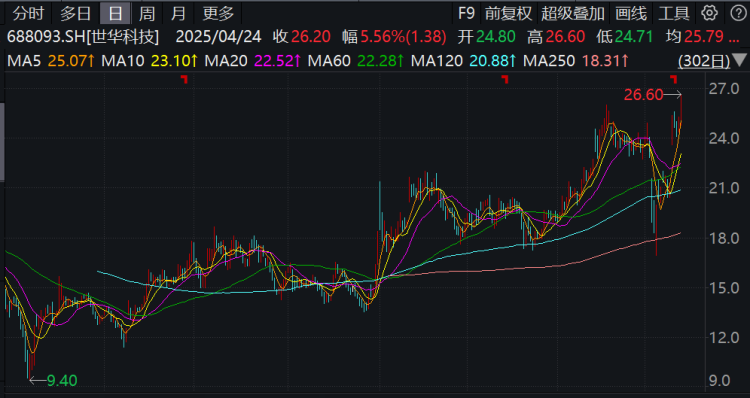
Task: Switch to 多日 multi-day tab
Action: pyautogui.click(x=75, y=13)
